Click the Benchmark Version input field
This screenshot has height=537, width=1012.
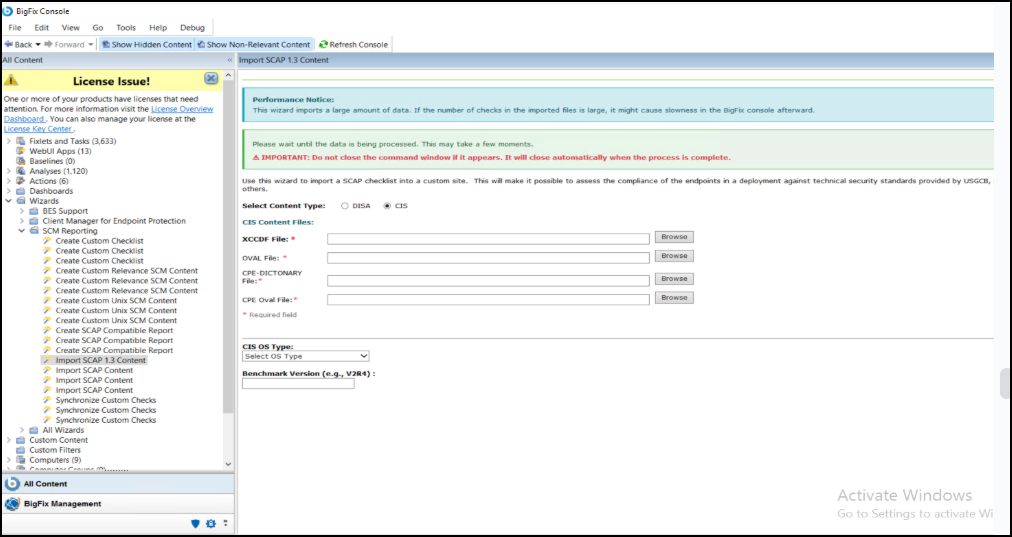click(298, 383)
